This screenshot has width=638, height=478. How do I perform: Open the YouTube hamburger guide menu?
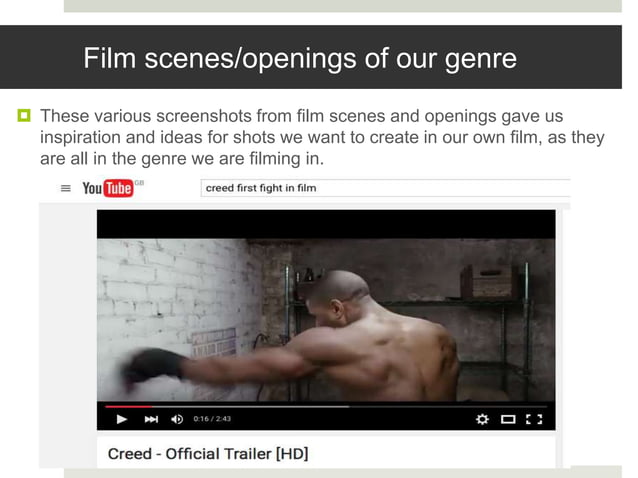(x=66, y=188)
